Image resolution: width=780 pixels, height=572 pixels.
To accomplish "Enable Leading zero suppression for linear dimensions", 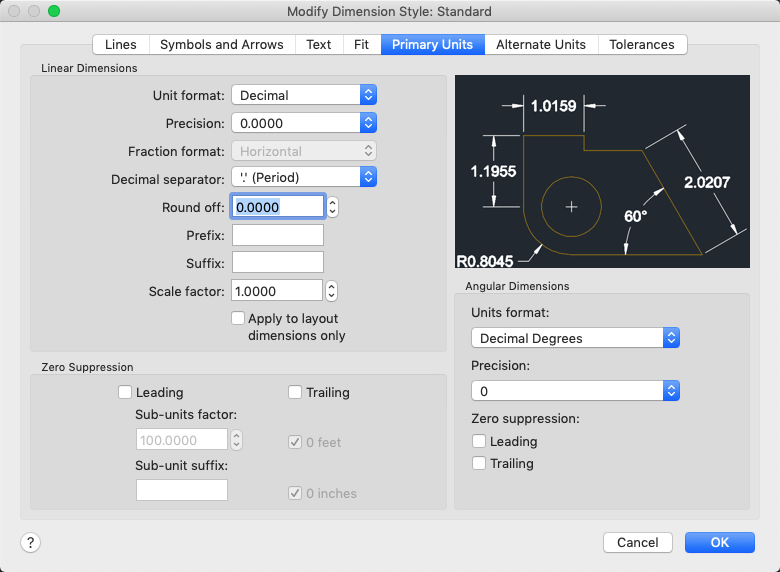I will pyautogui.click(x=126, y=393).
